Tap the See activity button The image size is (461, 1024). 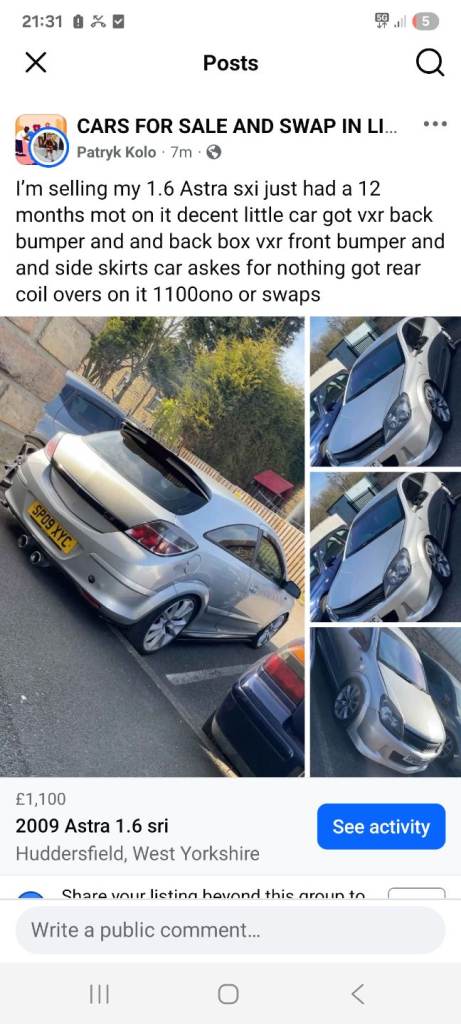coord(381,827)
